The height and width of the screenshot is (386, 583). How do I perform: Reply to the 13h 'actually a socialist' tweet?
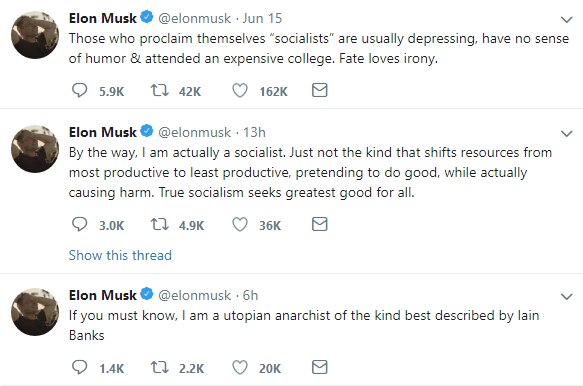click(x=79, y=224)
